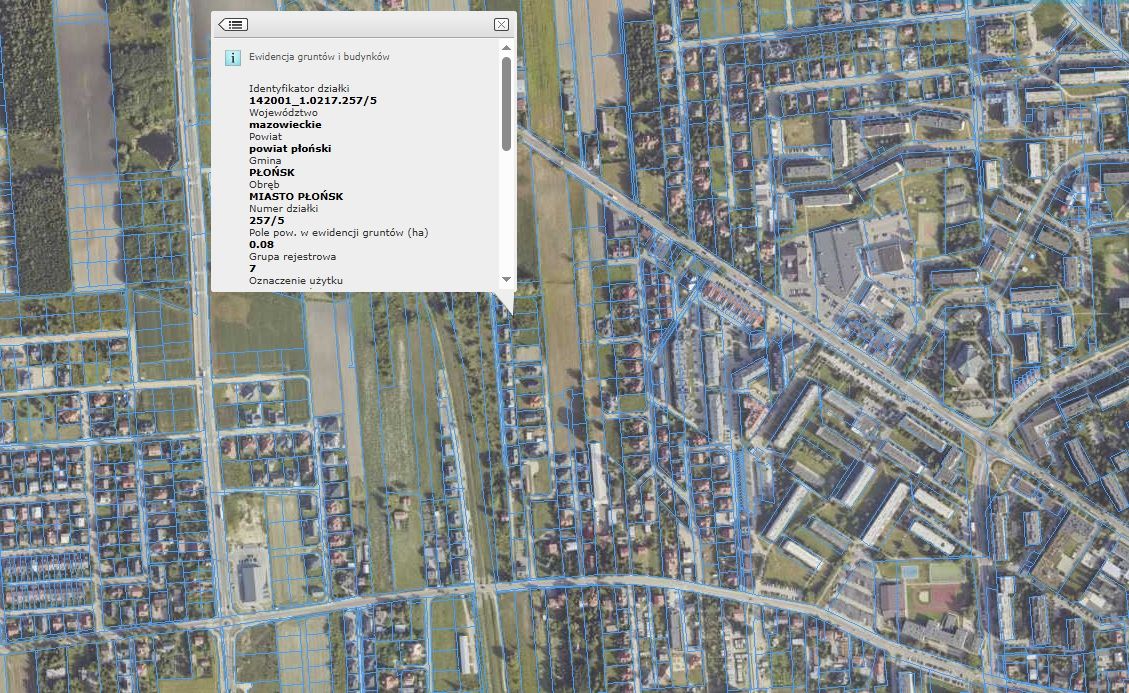Image resolution: width=1129 pixels, height=693 pixels.
Task: Click the parcel number 257/5 value
Action: 266,220
